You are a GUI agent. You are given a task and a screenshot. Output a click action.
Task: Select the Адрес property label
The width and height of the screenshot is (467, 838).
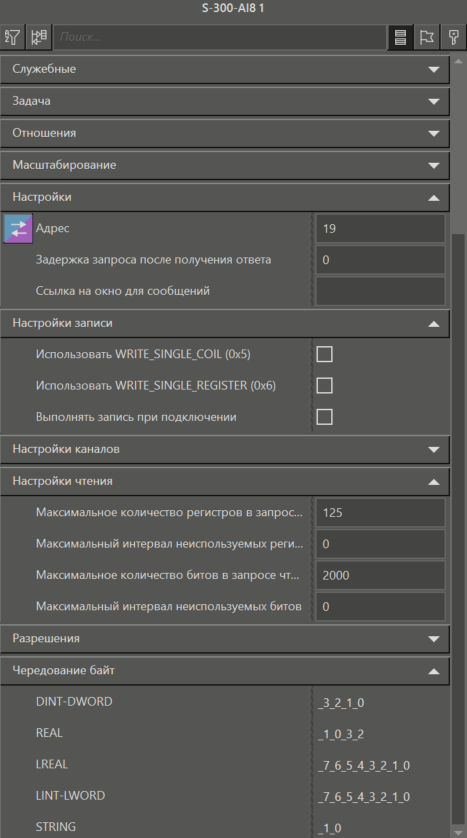52,228
